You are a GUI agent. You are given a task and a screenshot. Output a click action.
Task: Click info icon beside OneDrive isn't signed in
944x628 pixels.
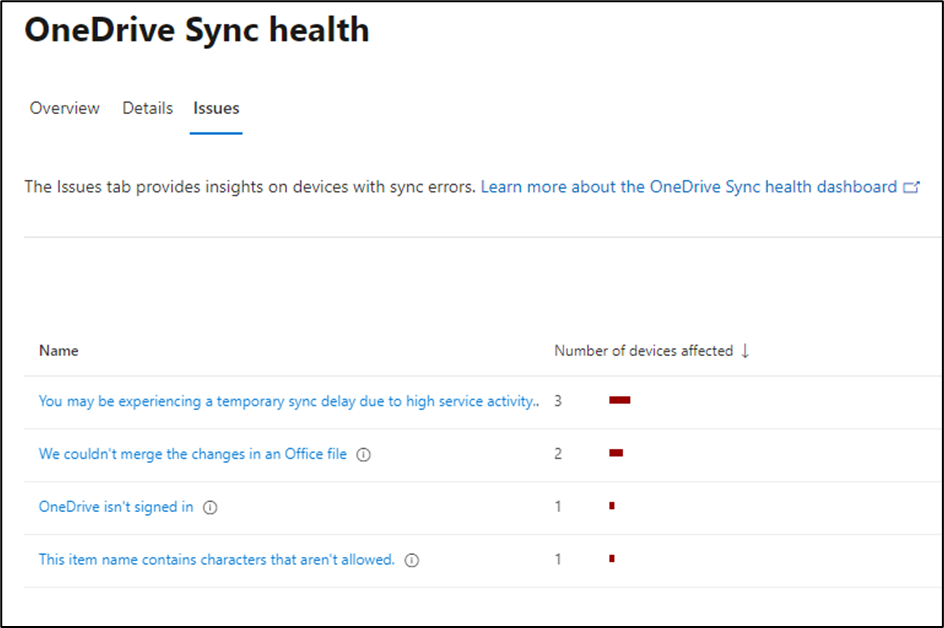[x=210, y=508]
